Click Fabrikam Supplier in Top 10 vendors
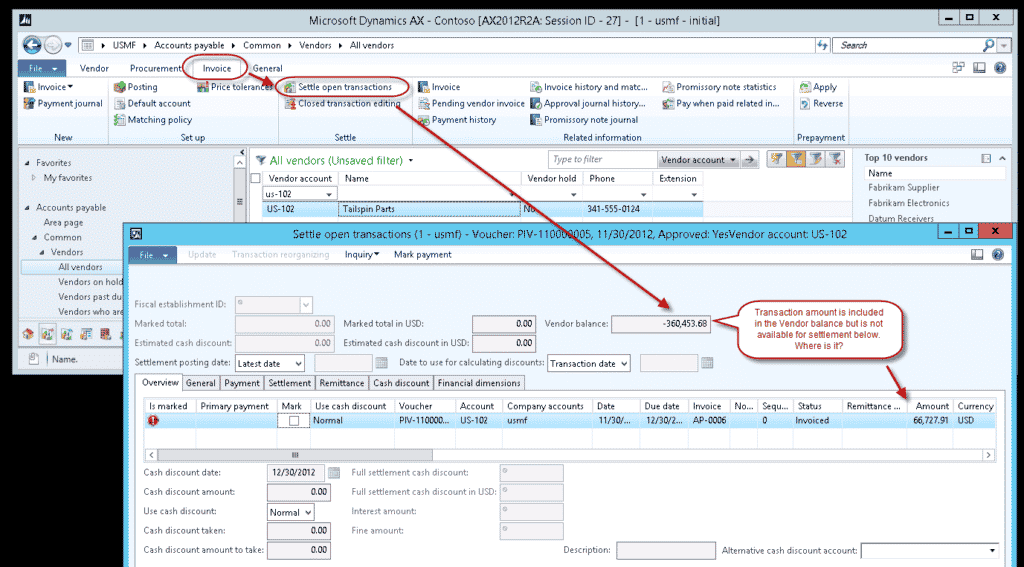This screenshot has width=1024, height=567. point(903,187)
